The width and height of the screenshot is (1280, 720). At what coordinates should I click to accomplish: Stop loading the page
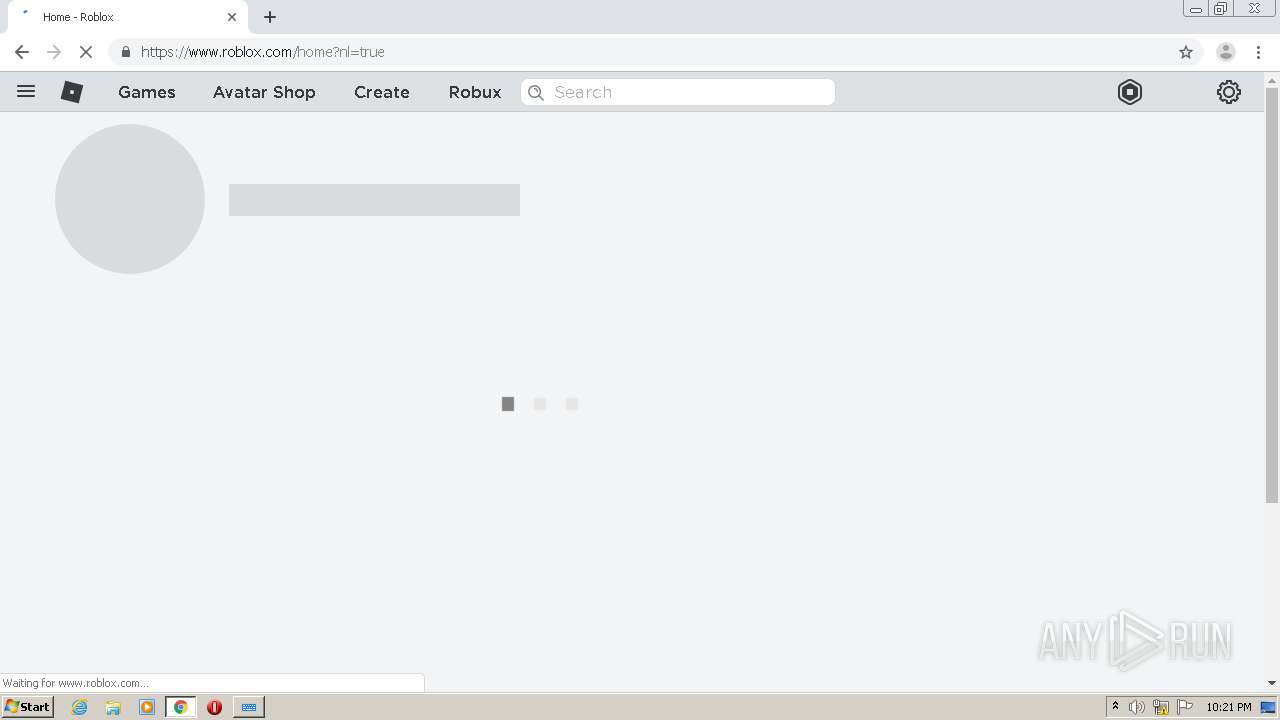click(x=86, y=52)
